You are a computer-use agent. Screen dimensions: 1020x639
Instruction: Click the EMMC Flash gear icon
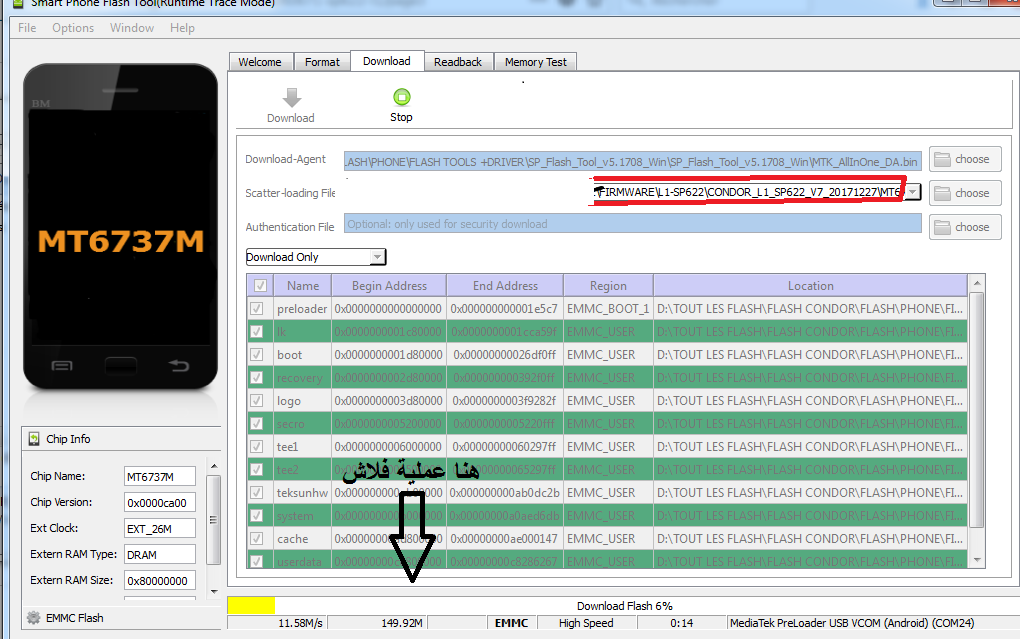pos(34,618)
